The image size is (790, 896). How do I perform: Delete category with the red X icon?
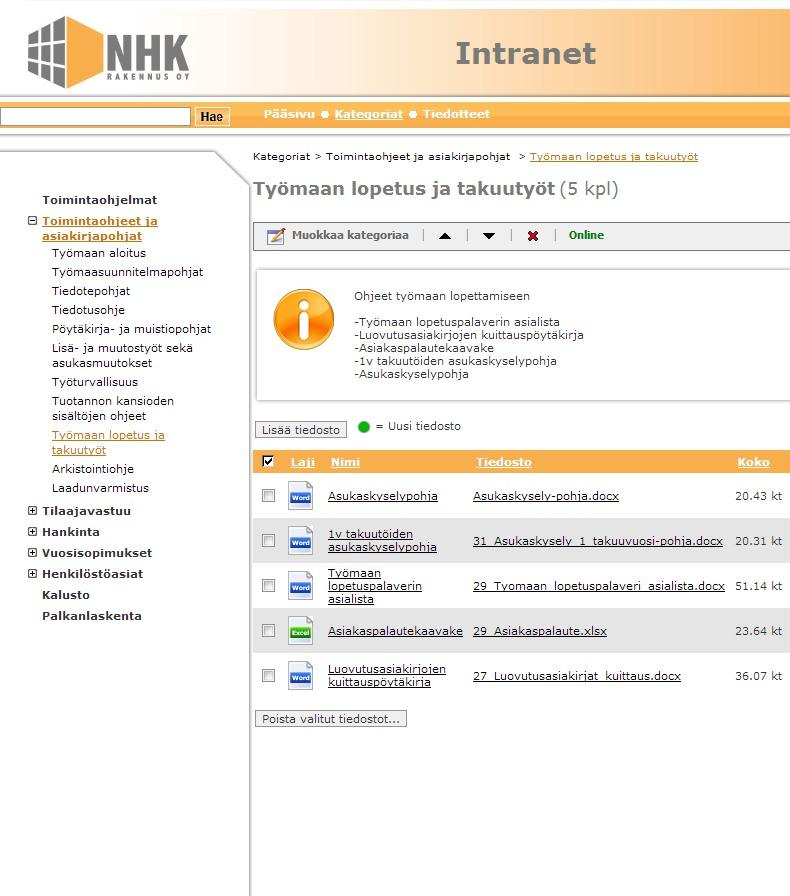pos(533,235)
